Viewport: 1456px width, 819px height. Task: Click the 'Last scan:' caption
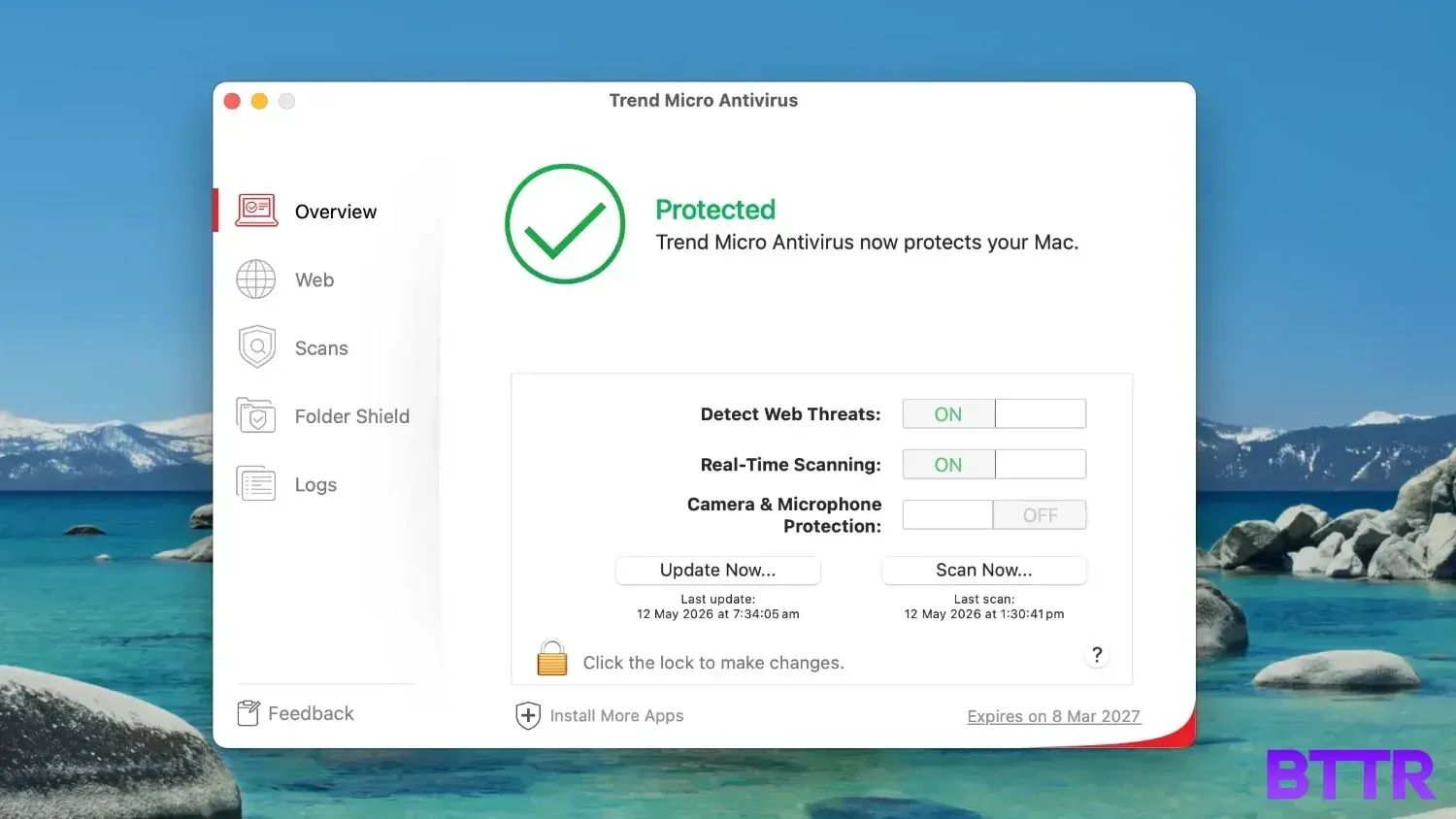pos(984,600)
